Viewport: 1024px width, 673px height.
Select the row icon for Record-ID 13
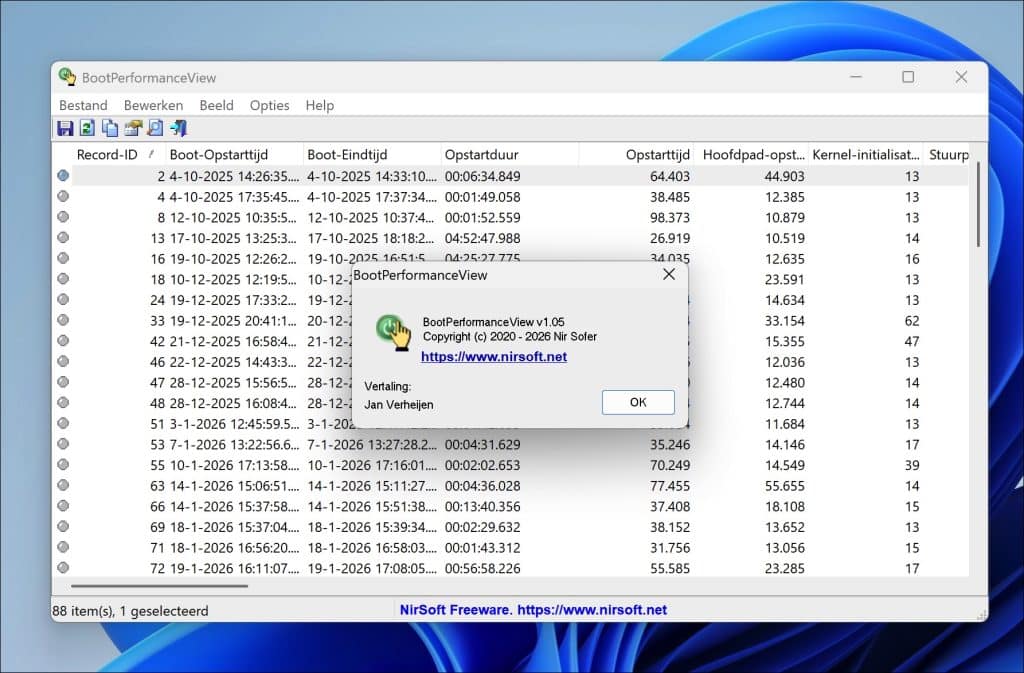63,238
